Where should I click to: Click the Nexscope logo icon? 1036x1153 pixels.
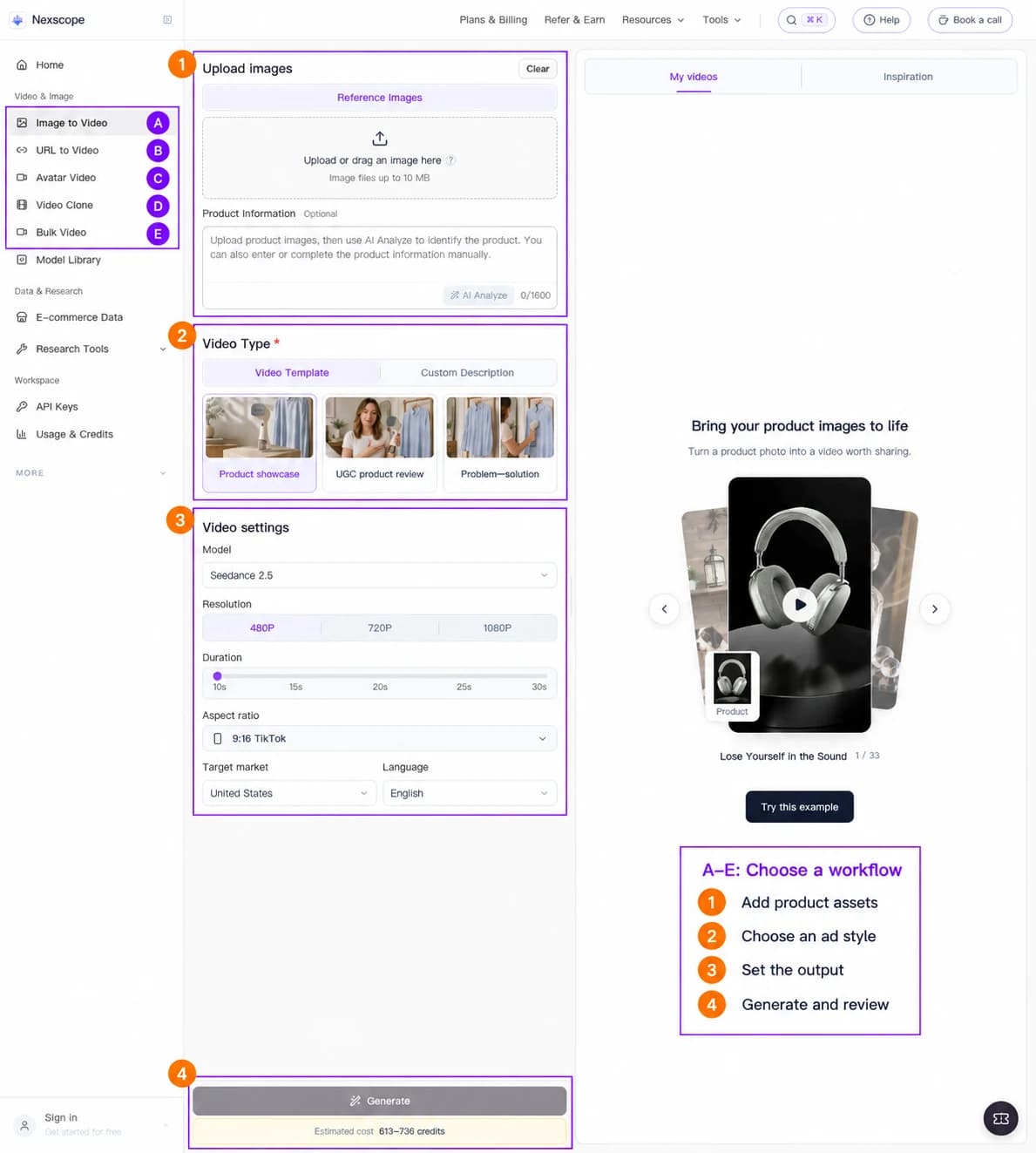(17, 20)
